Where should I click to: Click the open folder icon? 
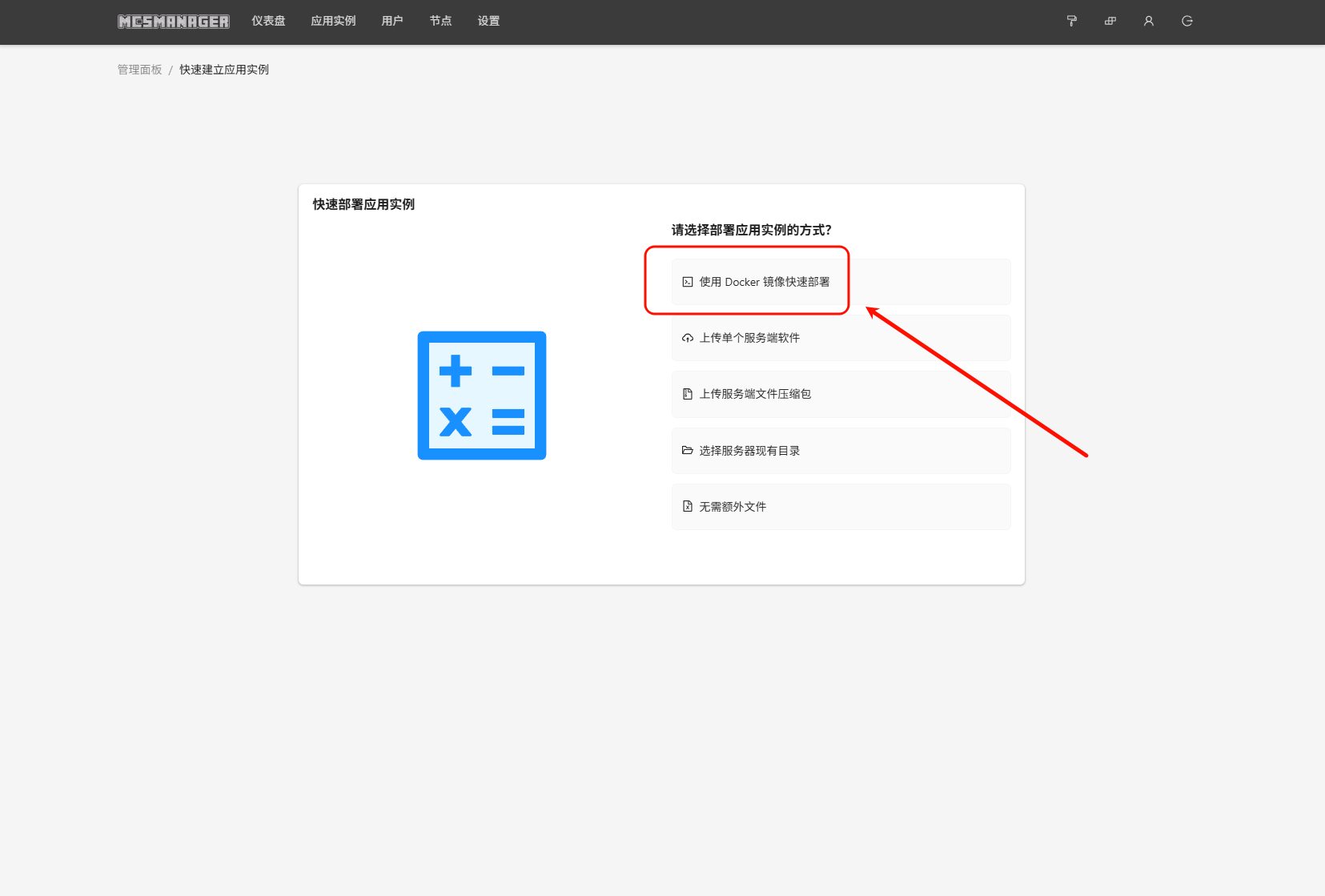pyautogui.click(x=687, y=450)
